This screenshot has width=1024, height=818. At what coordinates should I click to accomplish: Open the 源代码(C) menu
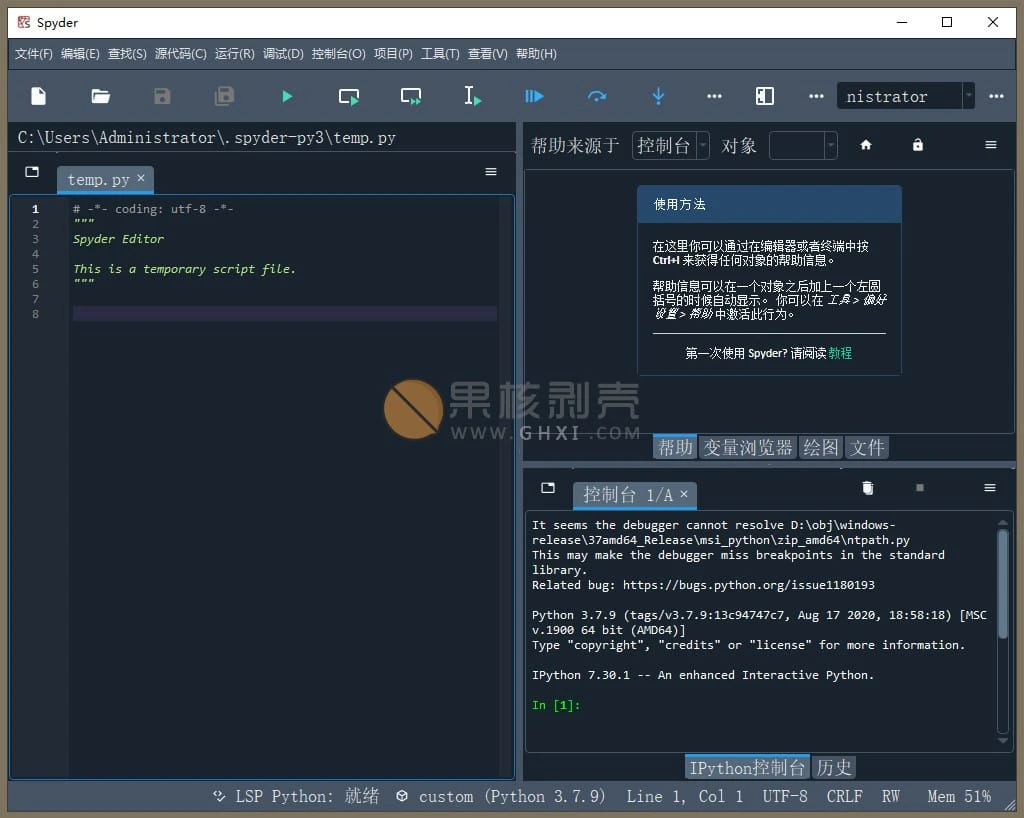(x=181, y=54)
